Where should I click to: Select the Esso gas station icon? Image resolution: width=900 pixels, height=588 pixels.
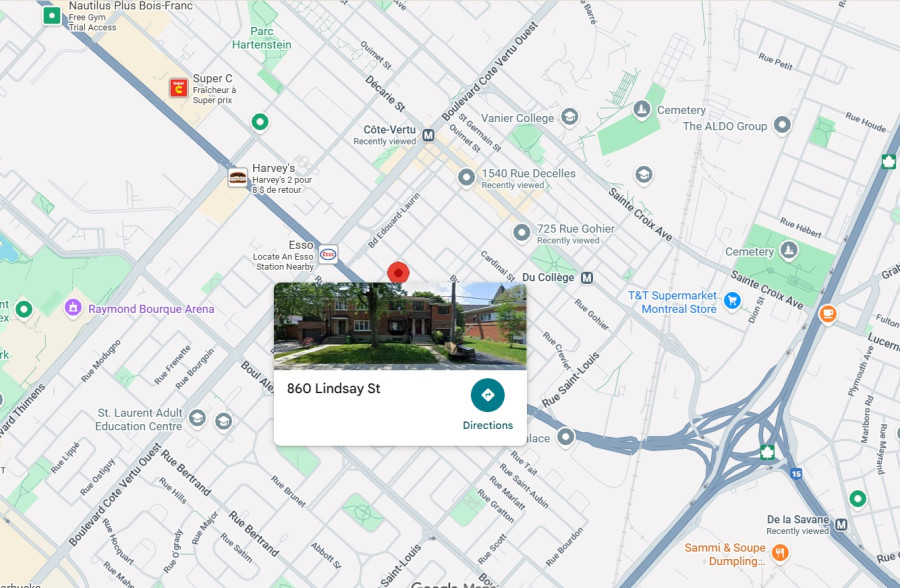[x=328, y=254]
